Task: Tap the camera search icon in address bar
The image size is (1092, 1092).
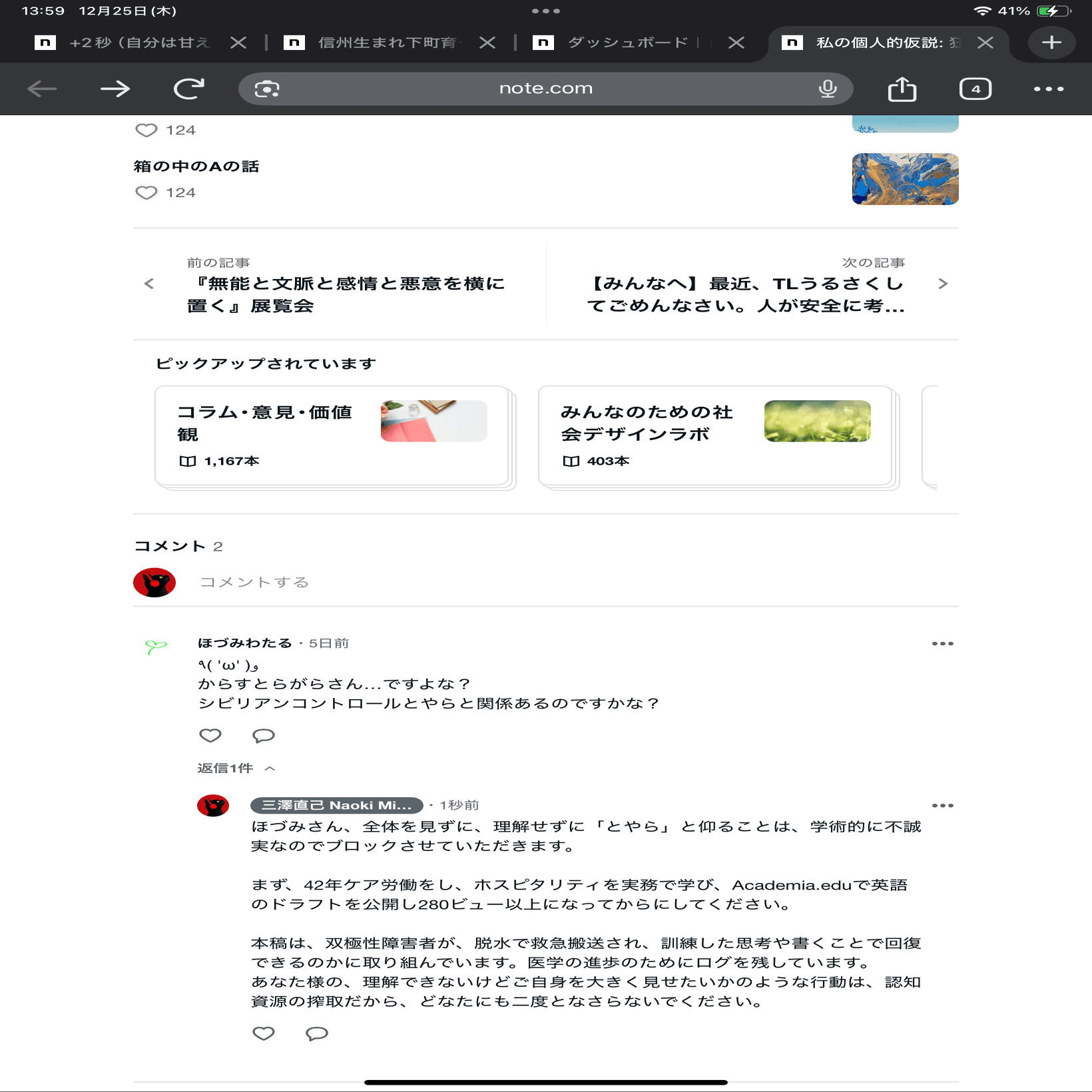Action: (264, 88)
